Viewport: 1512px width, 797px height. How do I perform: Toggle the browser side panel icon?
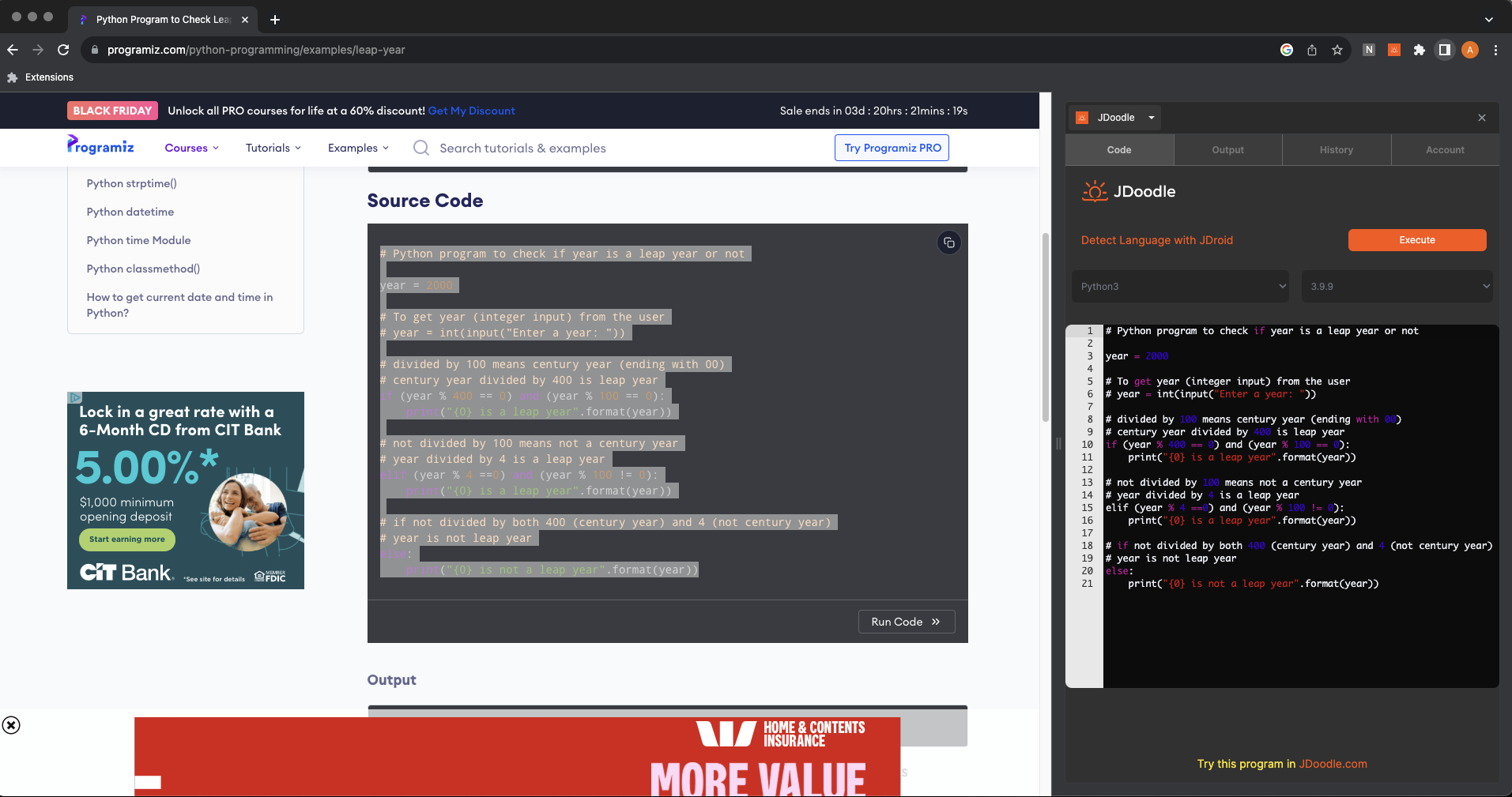(x=1445, y=50)
